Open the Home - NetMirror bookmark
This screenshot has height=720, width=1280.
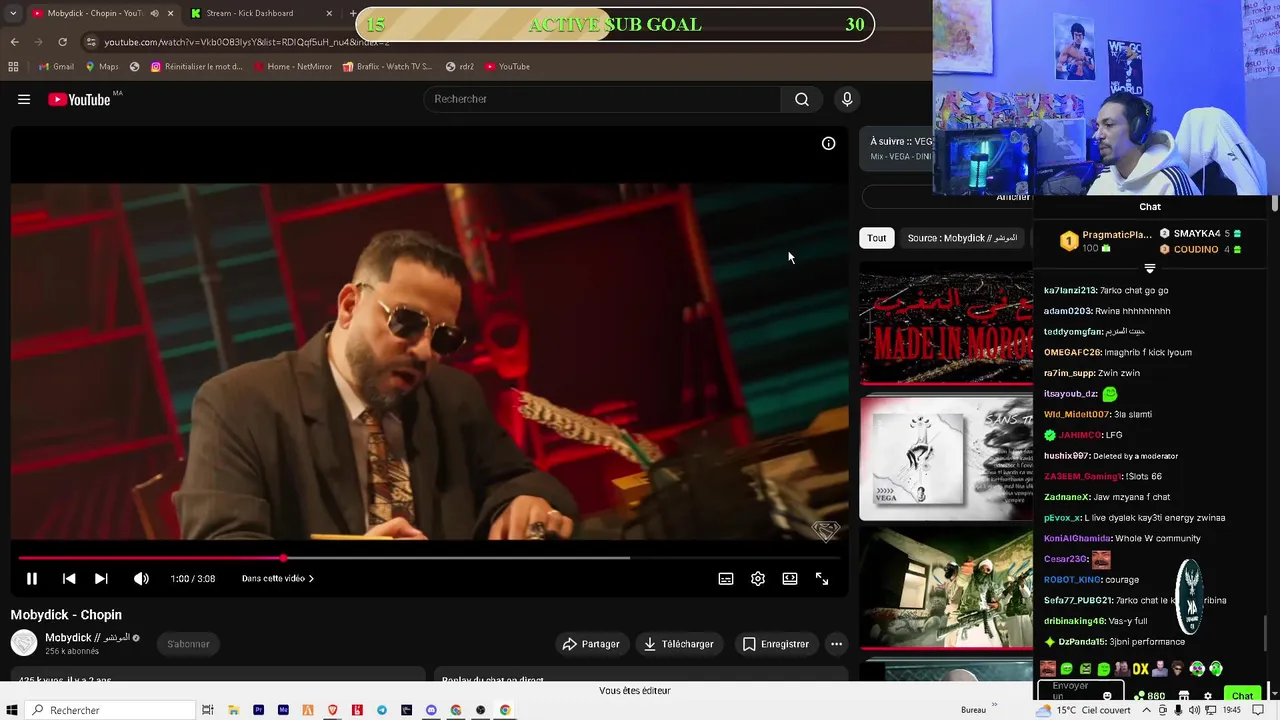[293, 67]
